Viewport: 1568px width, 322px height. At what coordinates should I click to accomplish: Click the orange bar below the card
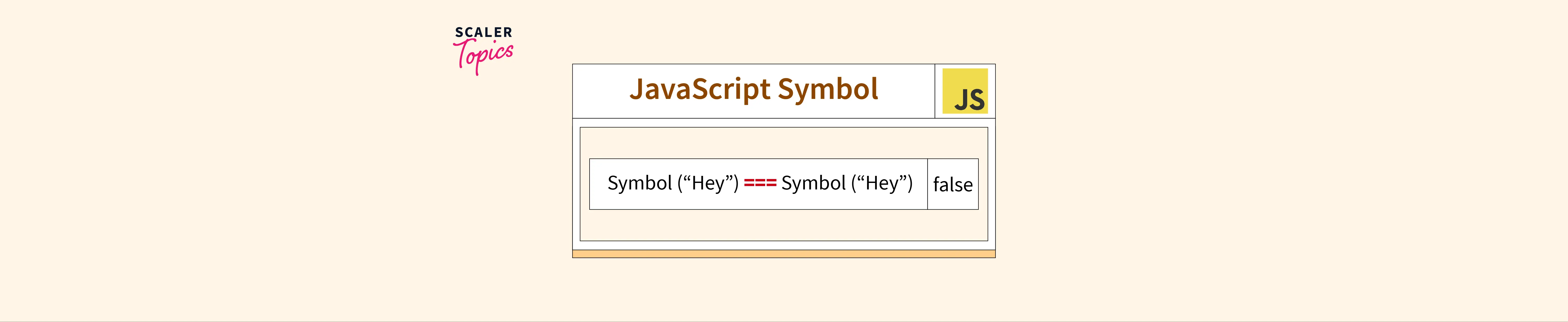click(x=783, y=254)
